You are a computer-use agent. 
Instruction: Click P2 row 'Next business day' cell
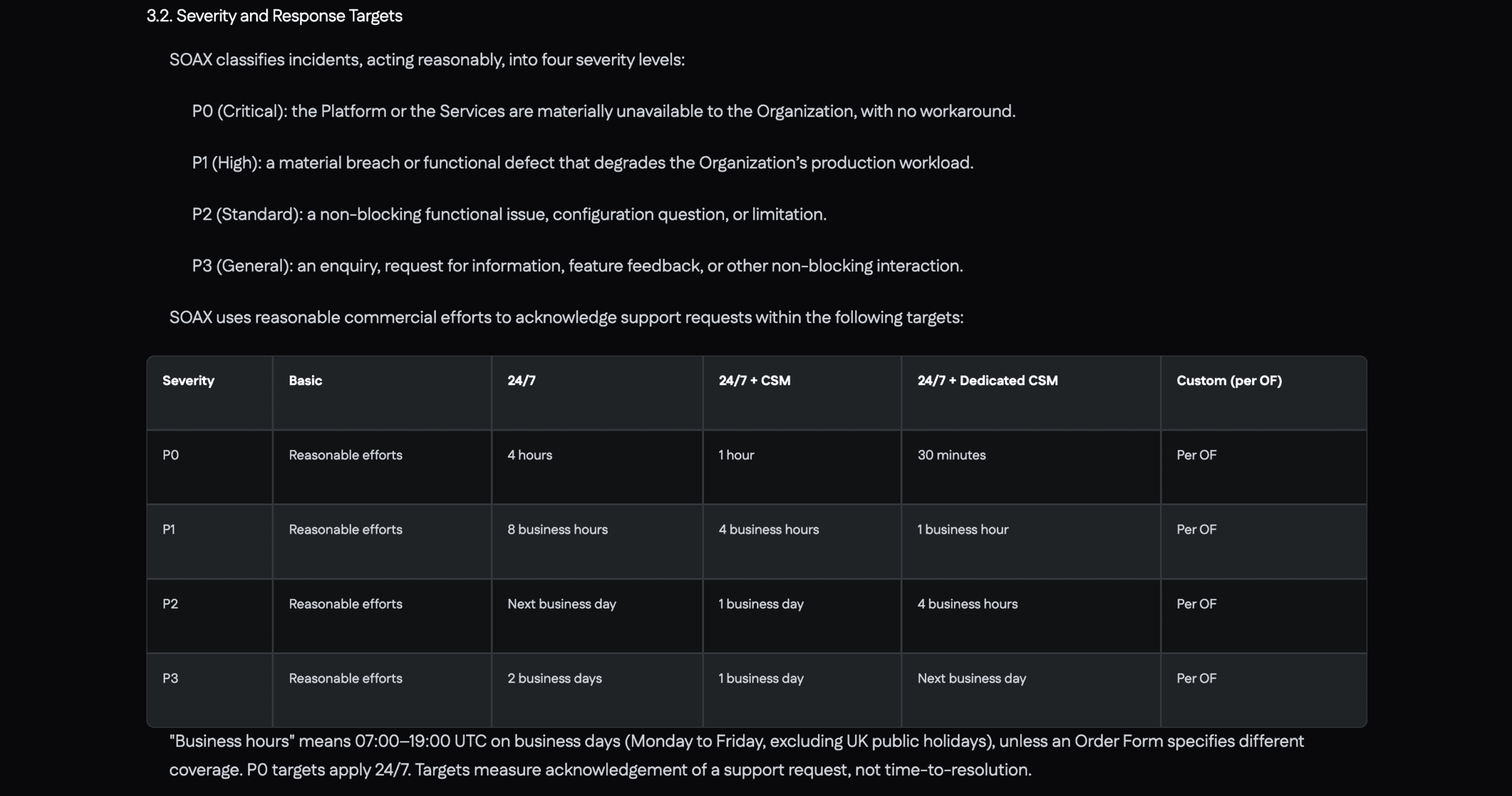click(562, 604)
